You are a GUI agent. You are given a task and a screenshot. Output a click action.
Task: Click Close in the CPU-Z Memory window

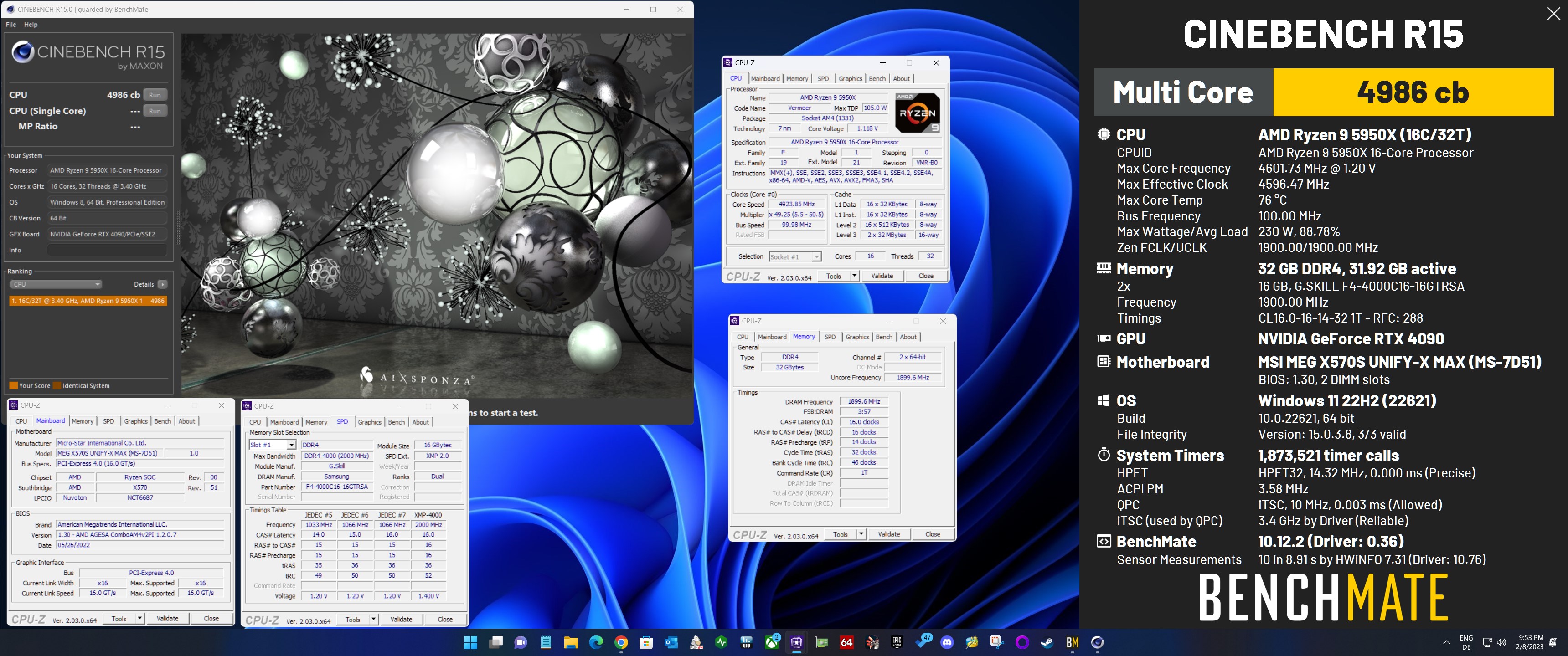pos(933,534)
